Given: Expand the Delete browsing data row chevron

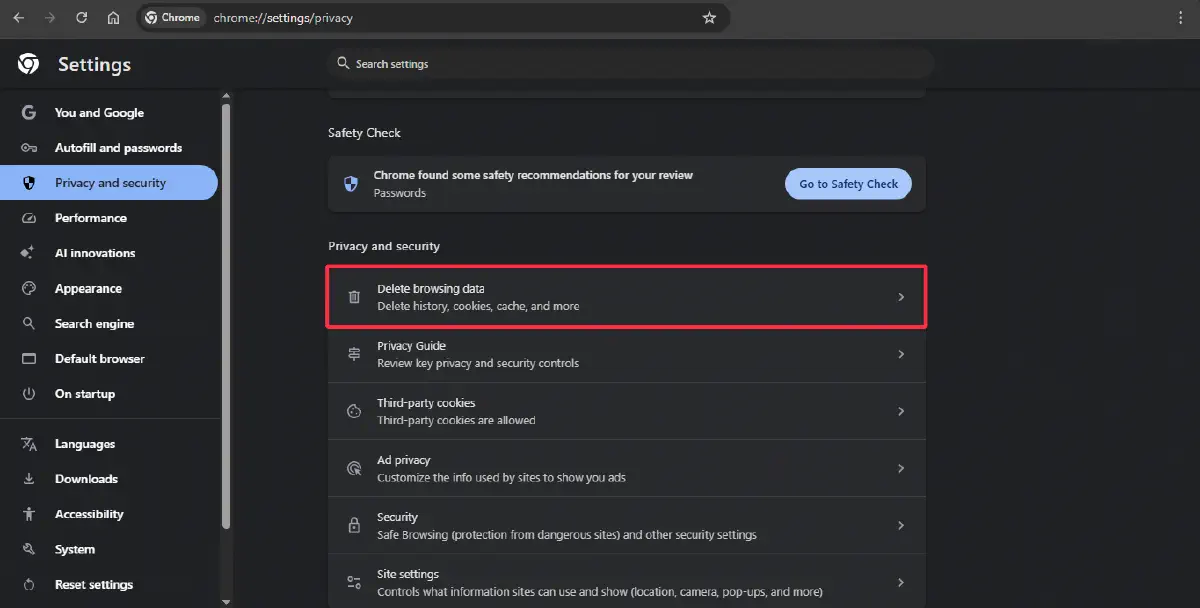Looking at the screenshot, I should coord(900,297).
